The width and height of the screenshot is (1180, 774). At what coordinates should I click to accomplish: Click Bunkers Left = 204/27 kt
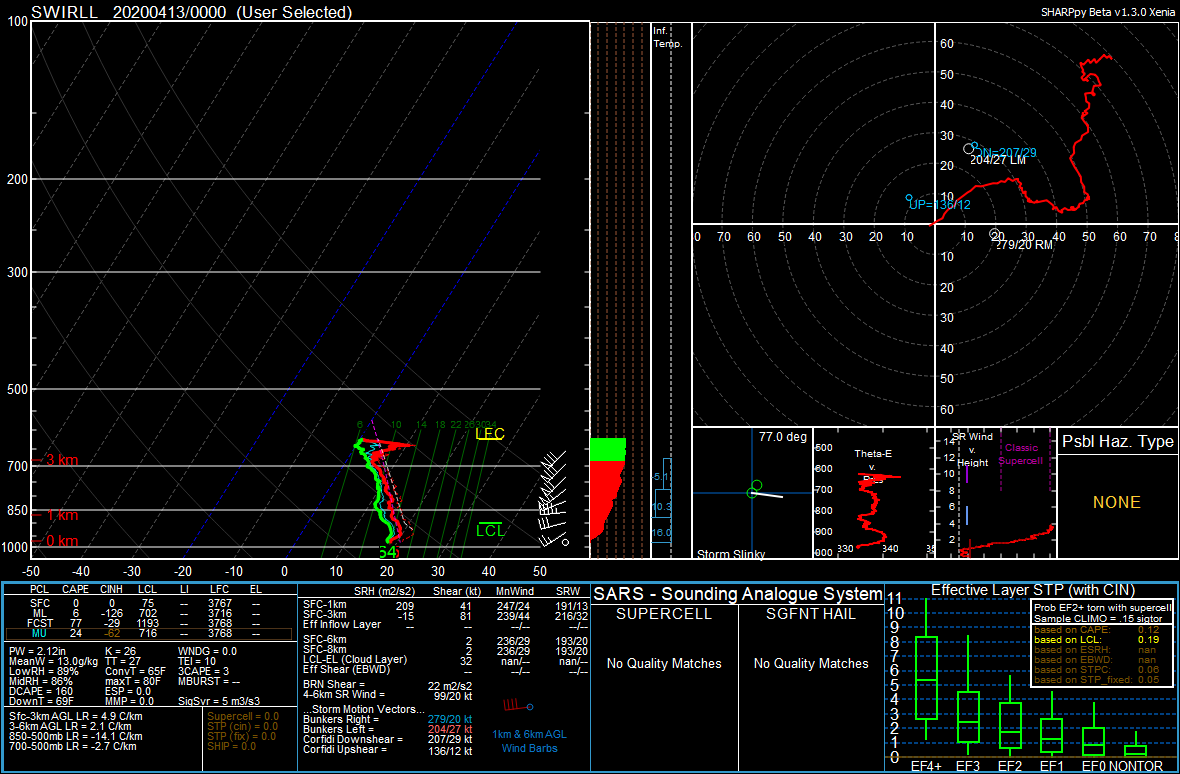(388, 729)
